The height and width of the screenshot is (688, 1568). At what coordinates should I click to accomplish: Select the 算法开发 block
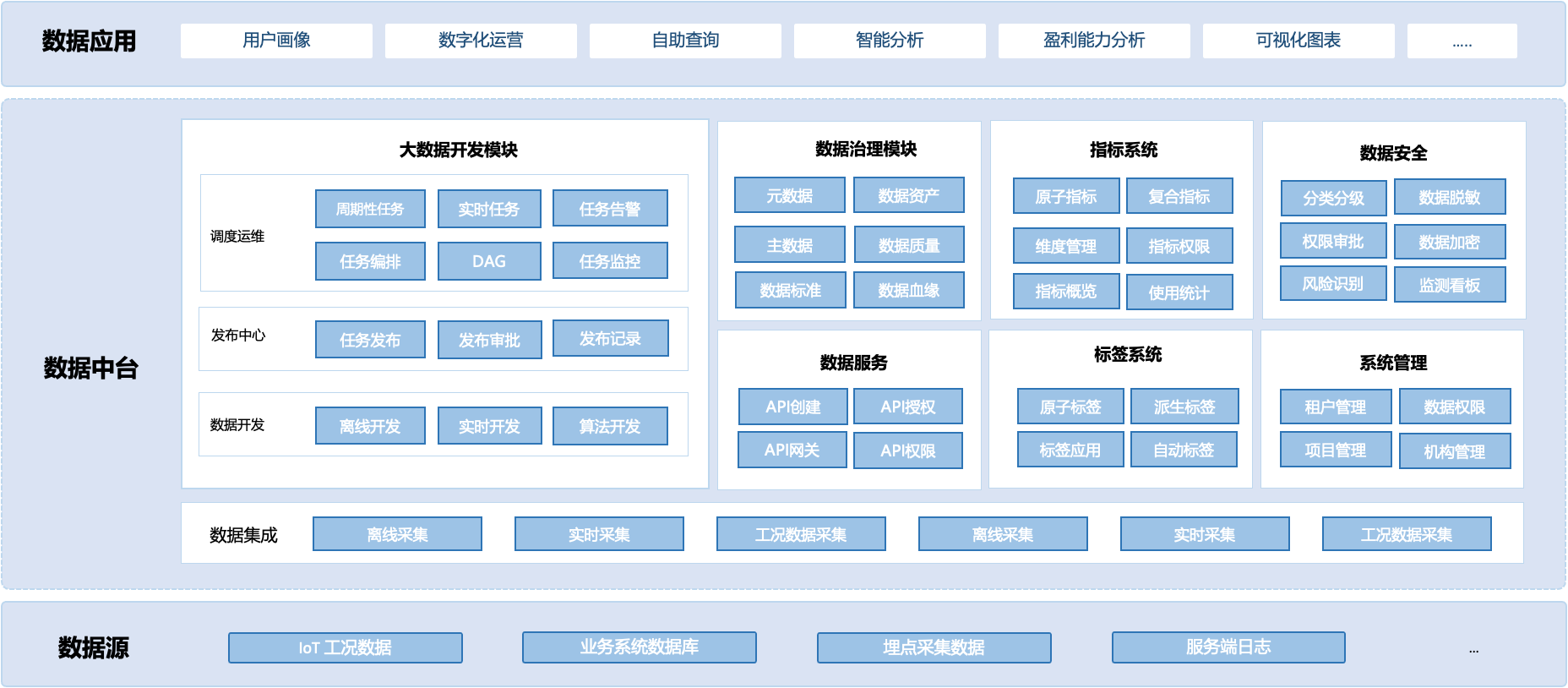pos(610,426)
